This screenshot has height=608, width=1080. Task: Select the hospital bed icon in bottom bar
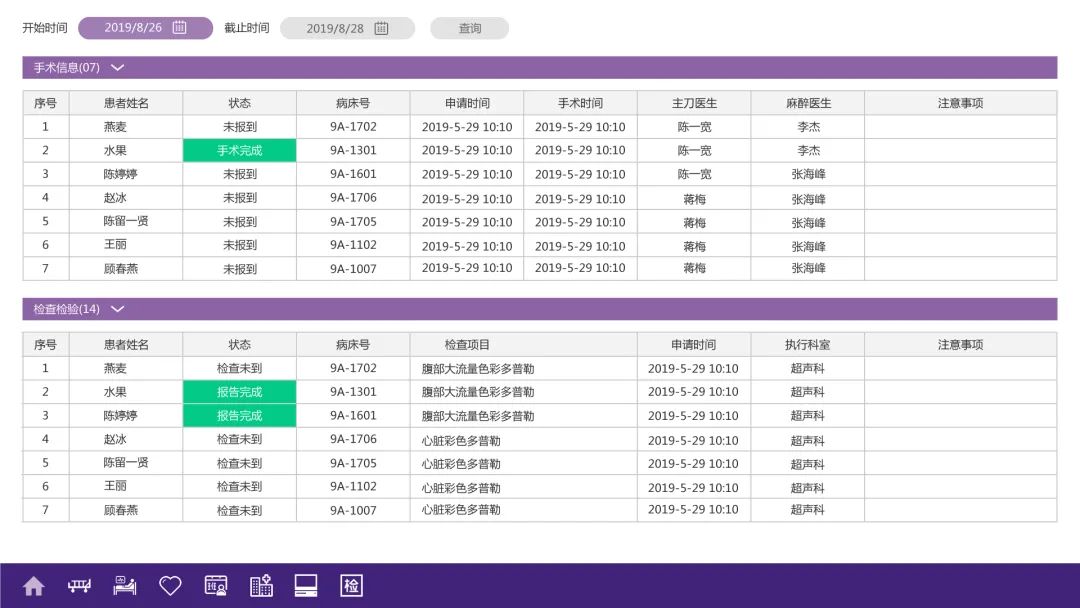pyautogui.click(x=78, y=584)
